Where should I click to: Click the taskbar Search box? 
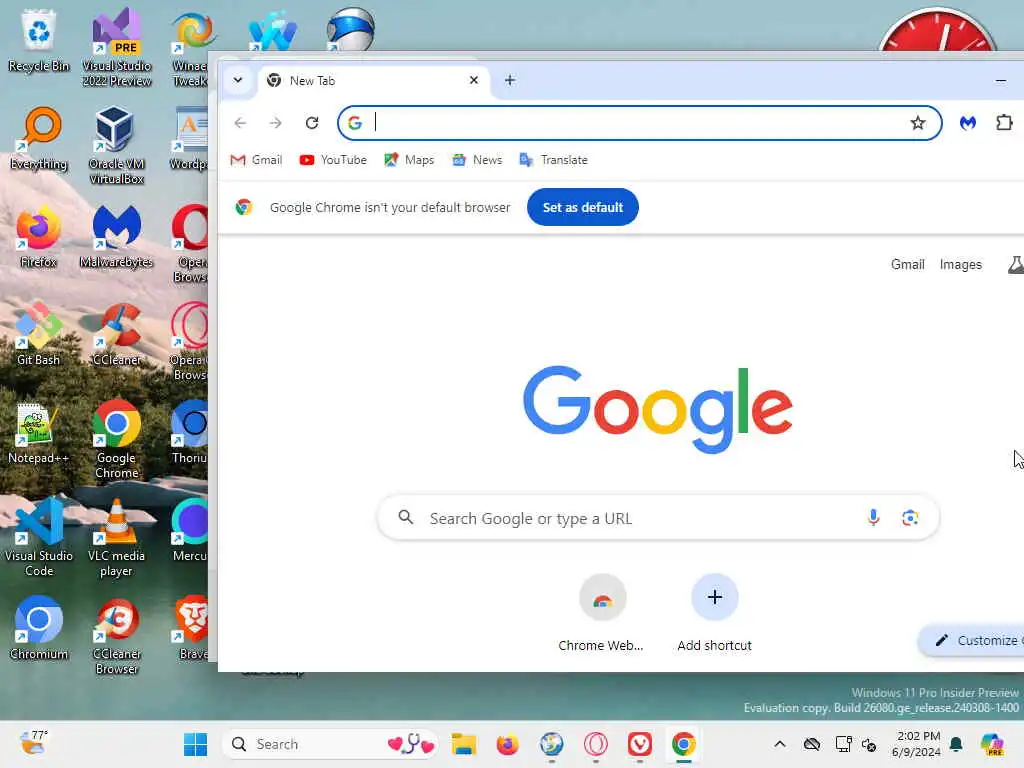pos(330,744)
